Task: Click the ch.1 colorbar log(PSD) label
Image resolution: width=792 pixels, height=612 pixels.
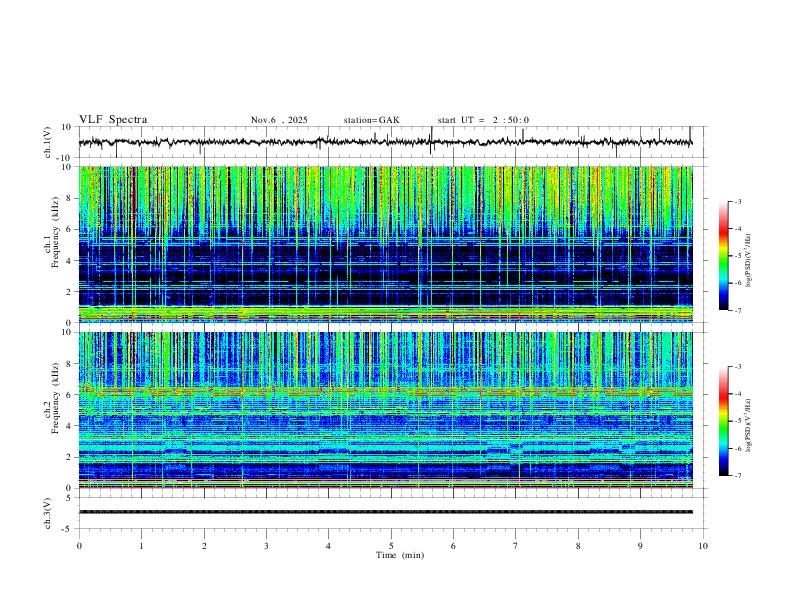Action: tap(749, 261)
